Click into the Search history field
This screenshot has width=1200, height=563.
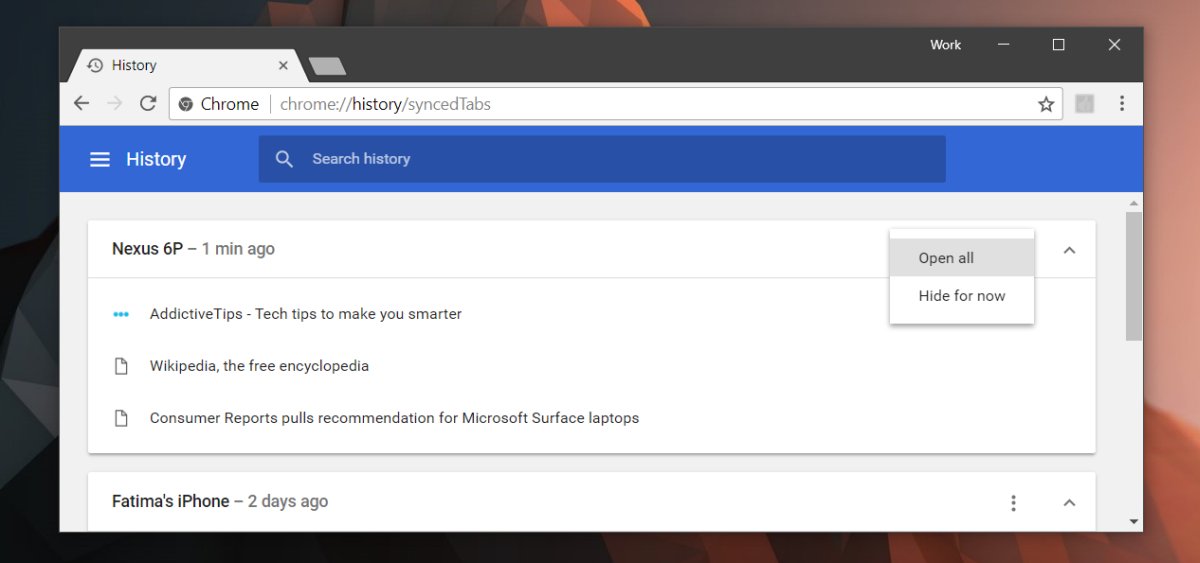602,159
